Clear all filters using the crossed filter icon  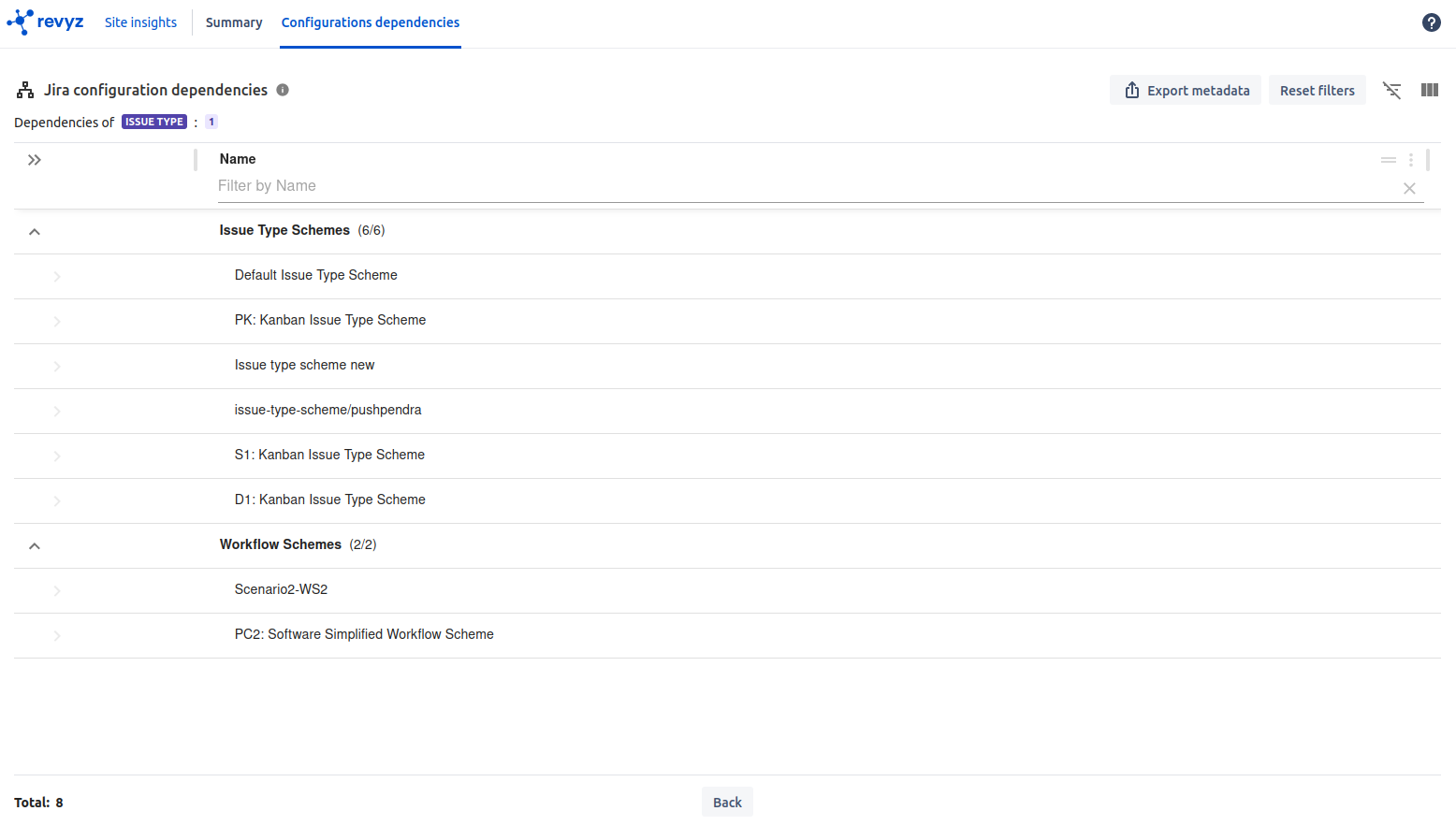1391,90
